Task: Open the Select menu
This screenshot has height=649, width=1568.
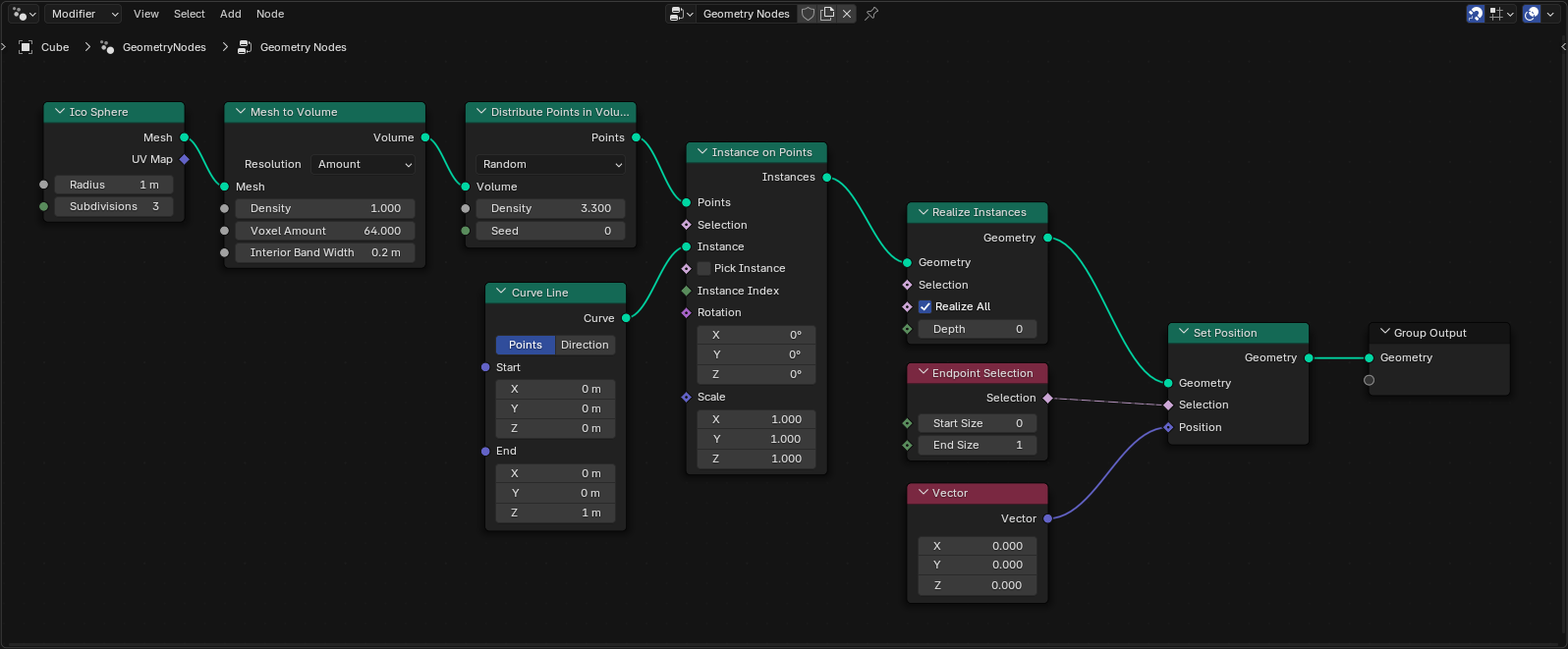Action: tap(190, 14)
